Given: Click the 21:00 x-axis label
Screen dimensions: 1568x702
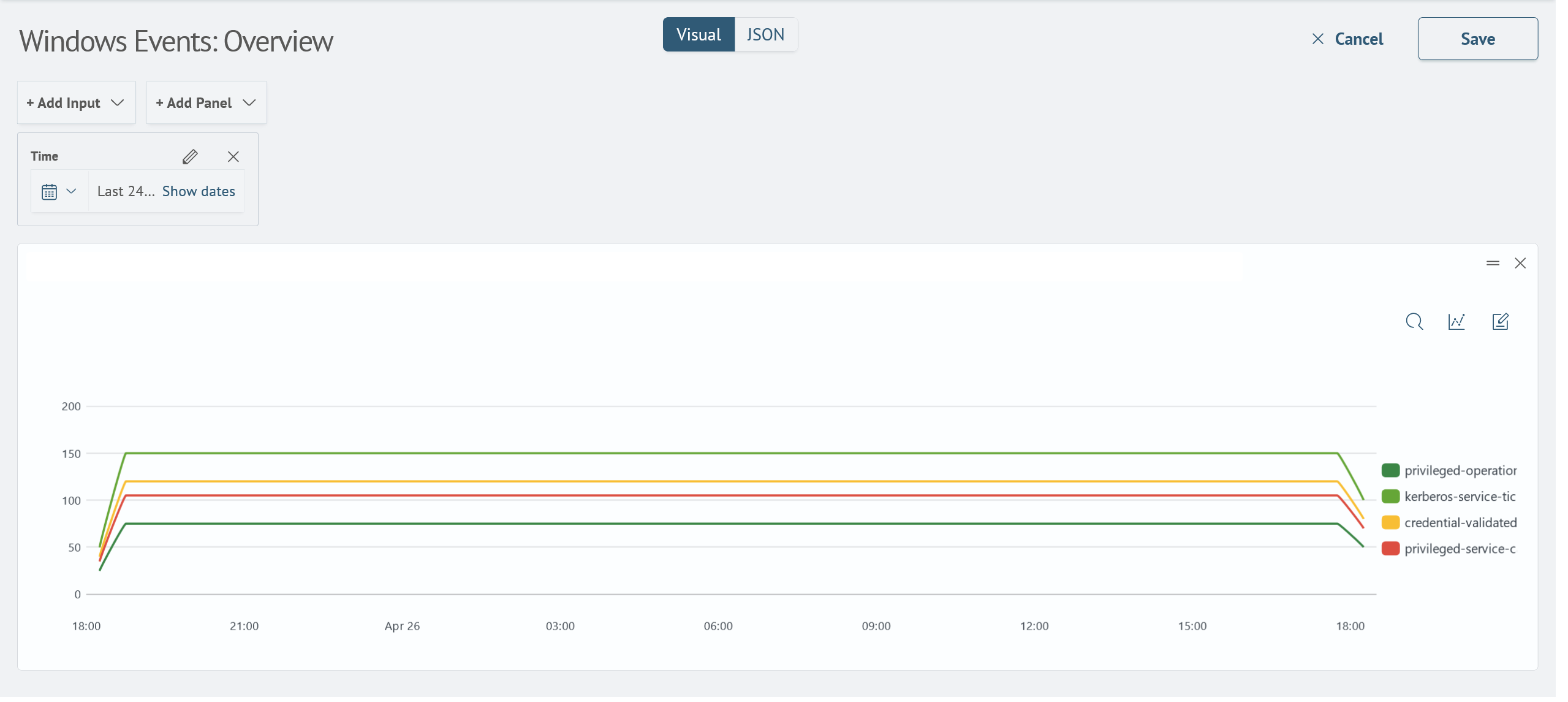Looking at the screenshot, I should coord(244,627).
